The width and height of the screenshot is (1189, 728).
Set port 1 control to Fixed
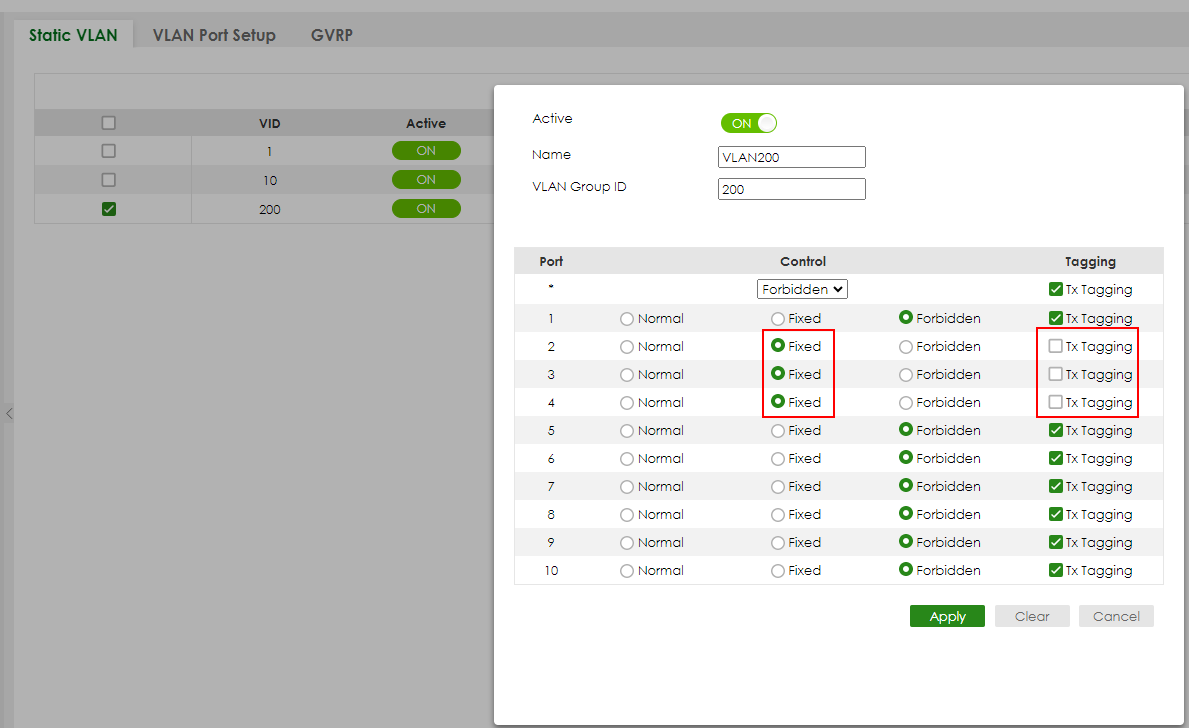click(778, 317)
